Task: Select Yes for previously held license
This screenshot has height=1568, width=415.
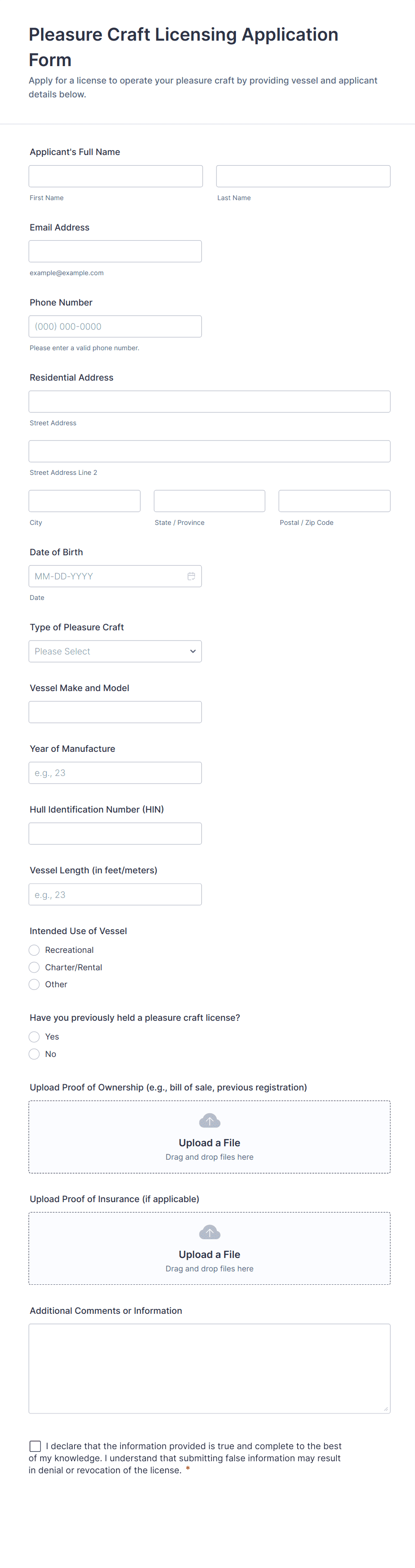Action: click(35, 1036)
